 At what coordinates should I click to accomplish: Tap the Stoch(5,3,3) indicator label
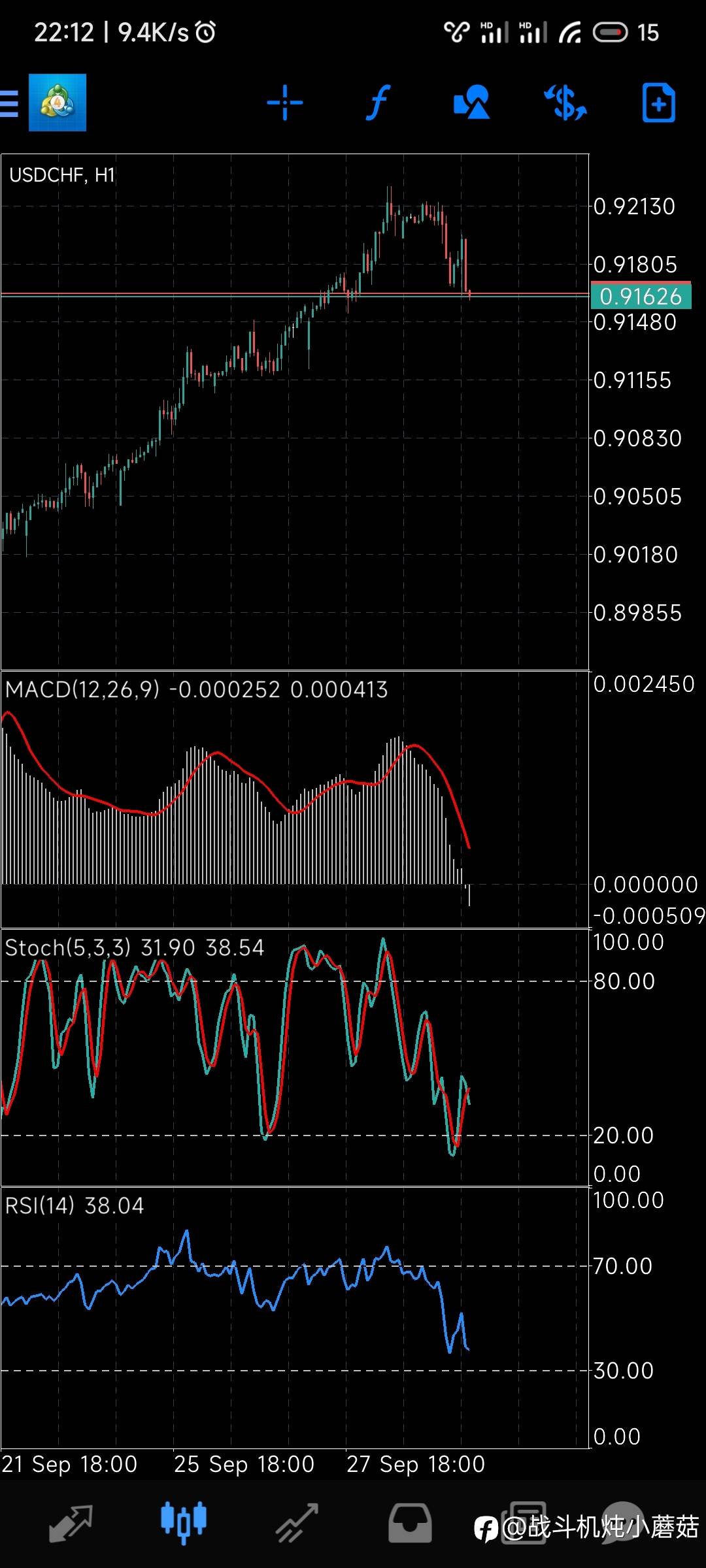coord(68,947)
